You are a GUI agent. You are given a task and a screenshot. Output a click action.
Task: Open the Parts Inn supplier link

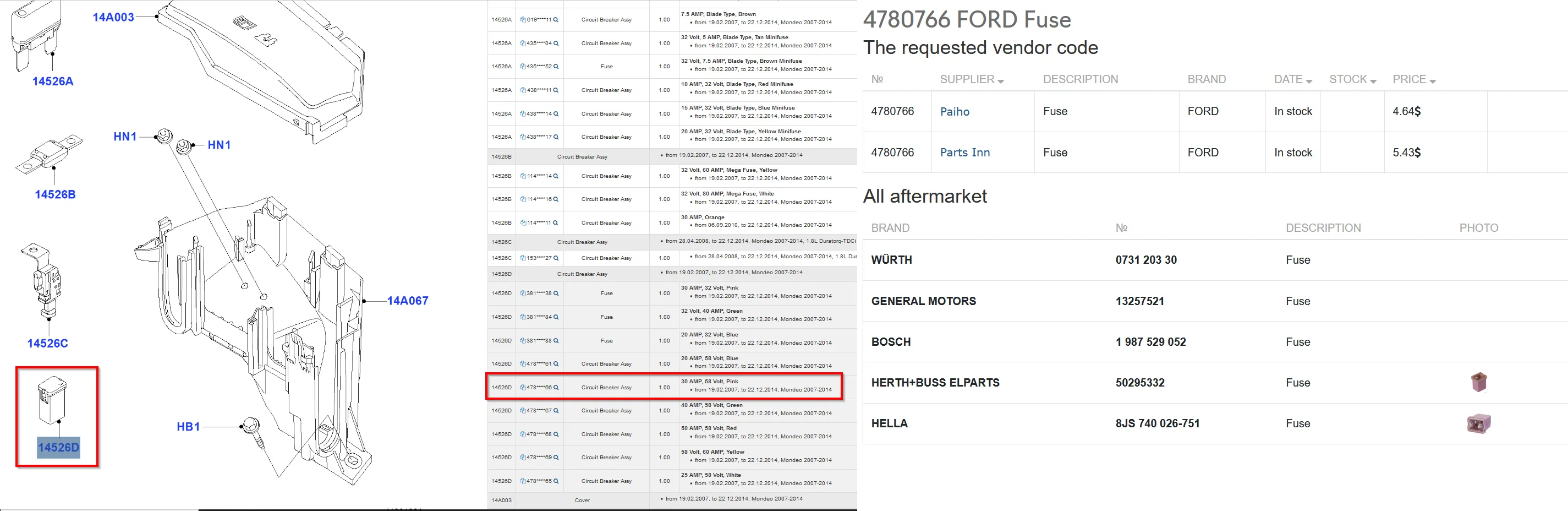[965, 153]
